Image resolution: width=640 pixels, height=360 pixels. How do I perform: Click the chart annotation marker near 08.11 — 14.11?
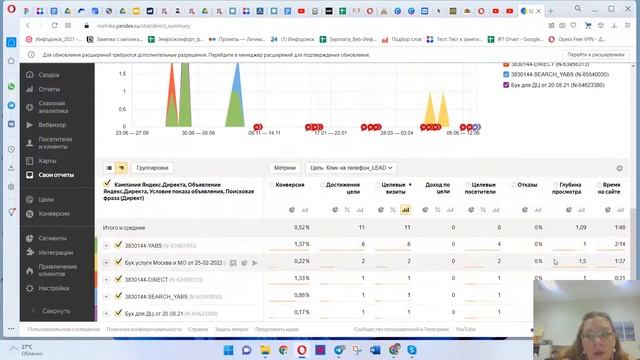(x=258, y=127)
